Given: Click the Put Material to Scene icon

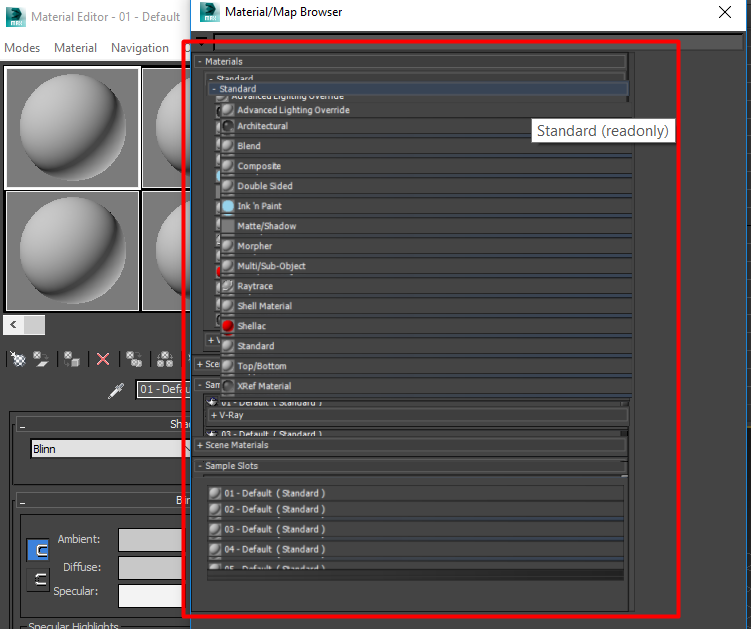Looking at the screenshot, I should point(42,359).
